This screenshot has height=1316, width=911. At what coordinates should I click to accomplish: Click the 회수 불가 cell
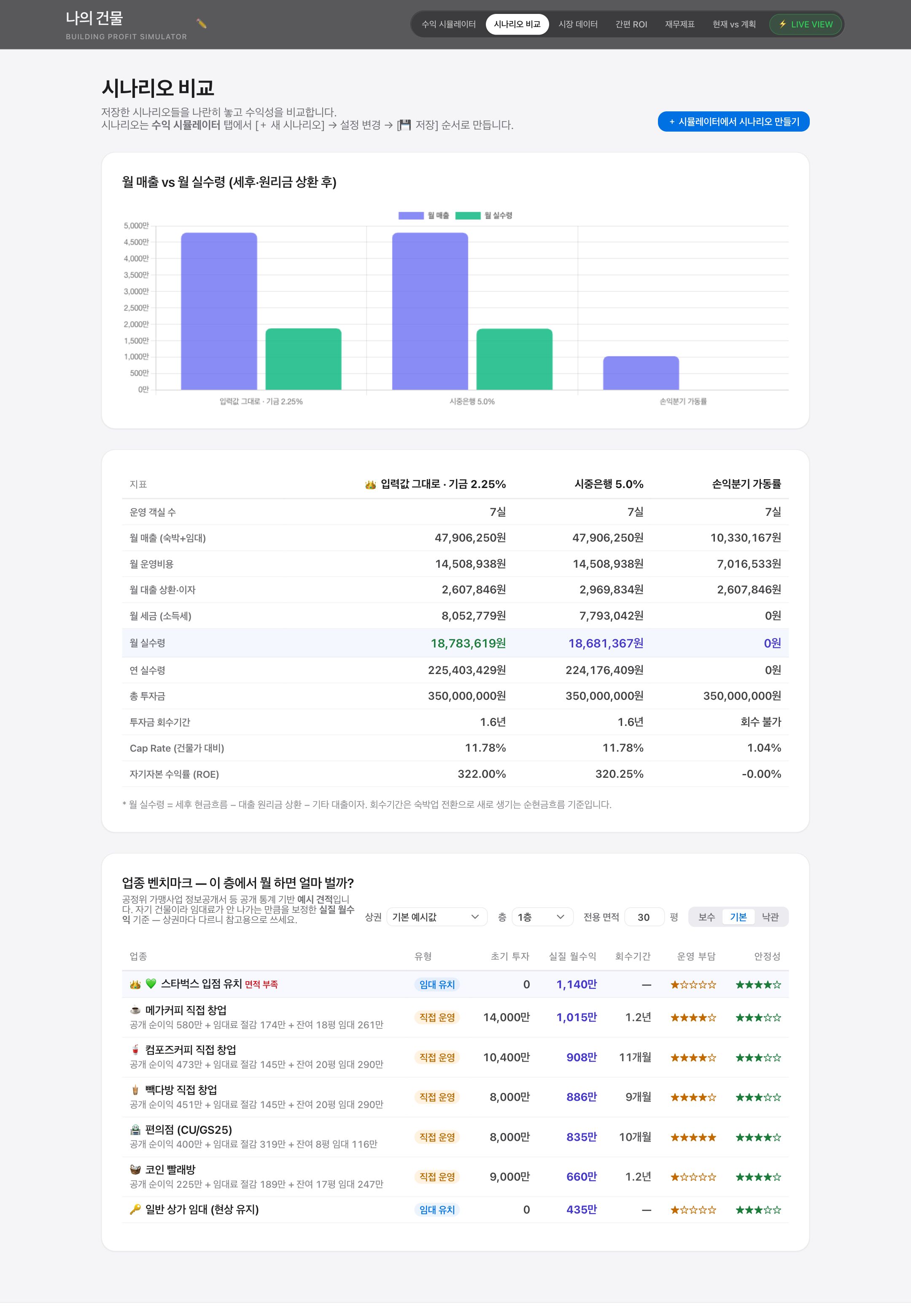pyautogui.click(x=761, y=722)
